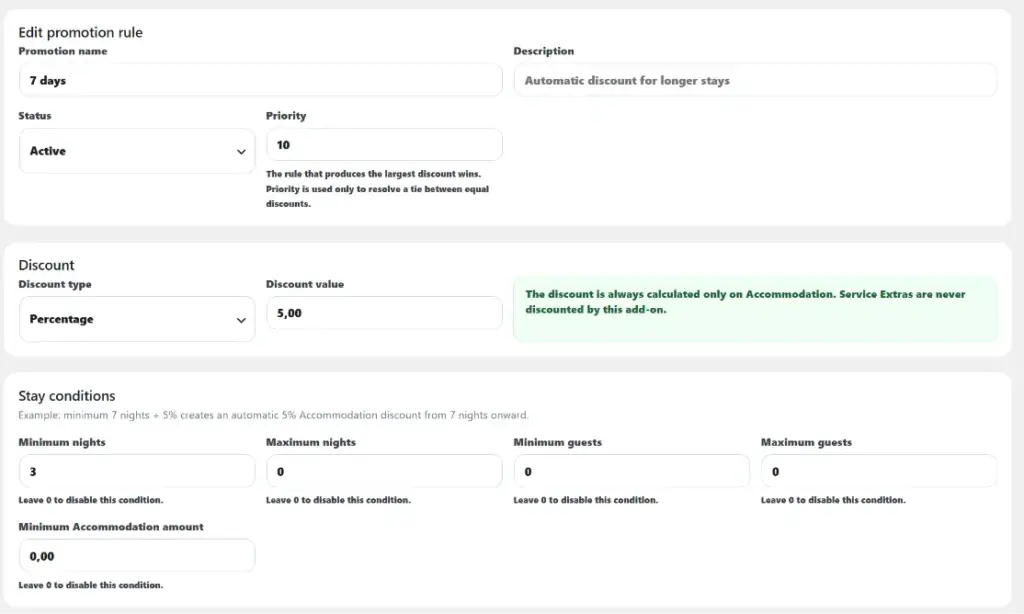
Task: Click the Discount section heading
Action: click(46, 265)
